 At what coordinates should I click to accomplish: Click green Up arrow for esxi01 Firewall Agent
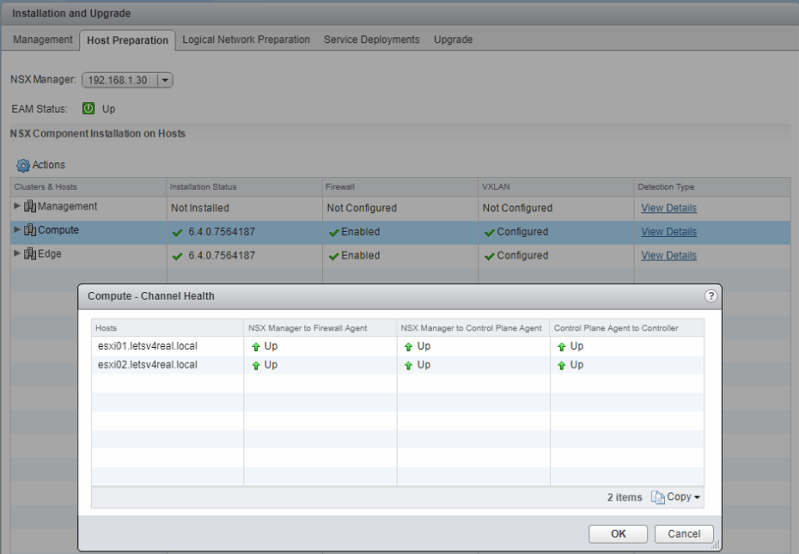click(256, 346)
